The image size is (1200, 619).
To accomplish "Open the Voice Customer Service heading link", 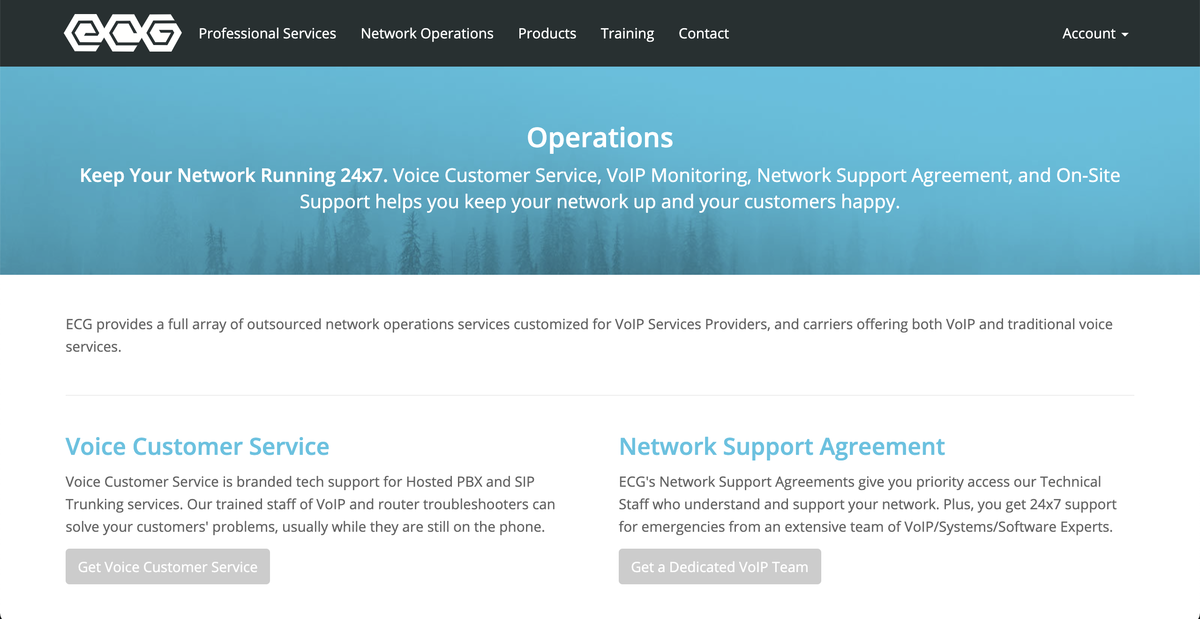I will [x=197, y=446].
